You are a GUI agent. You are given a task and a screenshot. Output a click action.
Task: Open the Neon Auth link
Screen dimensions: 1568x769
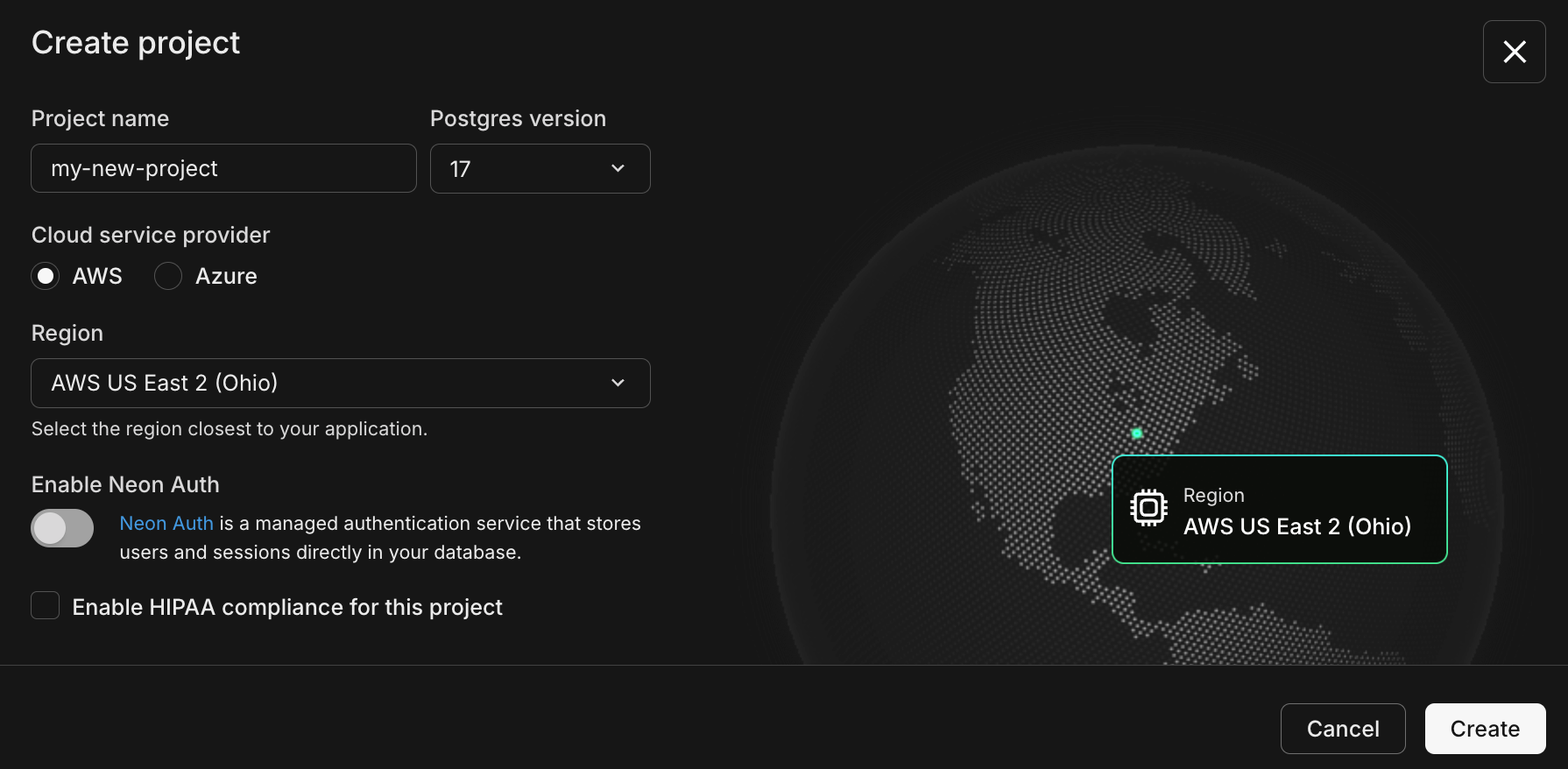tap(166, 523)
